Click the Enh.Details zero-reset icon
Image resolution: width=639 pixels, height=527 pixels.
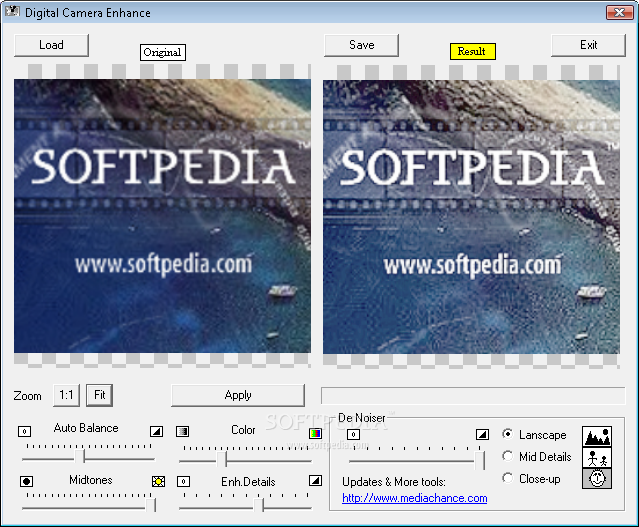183,481
